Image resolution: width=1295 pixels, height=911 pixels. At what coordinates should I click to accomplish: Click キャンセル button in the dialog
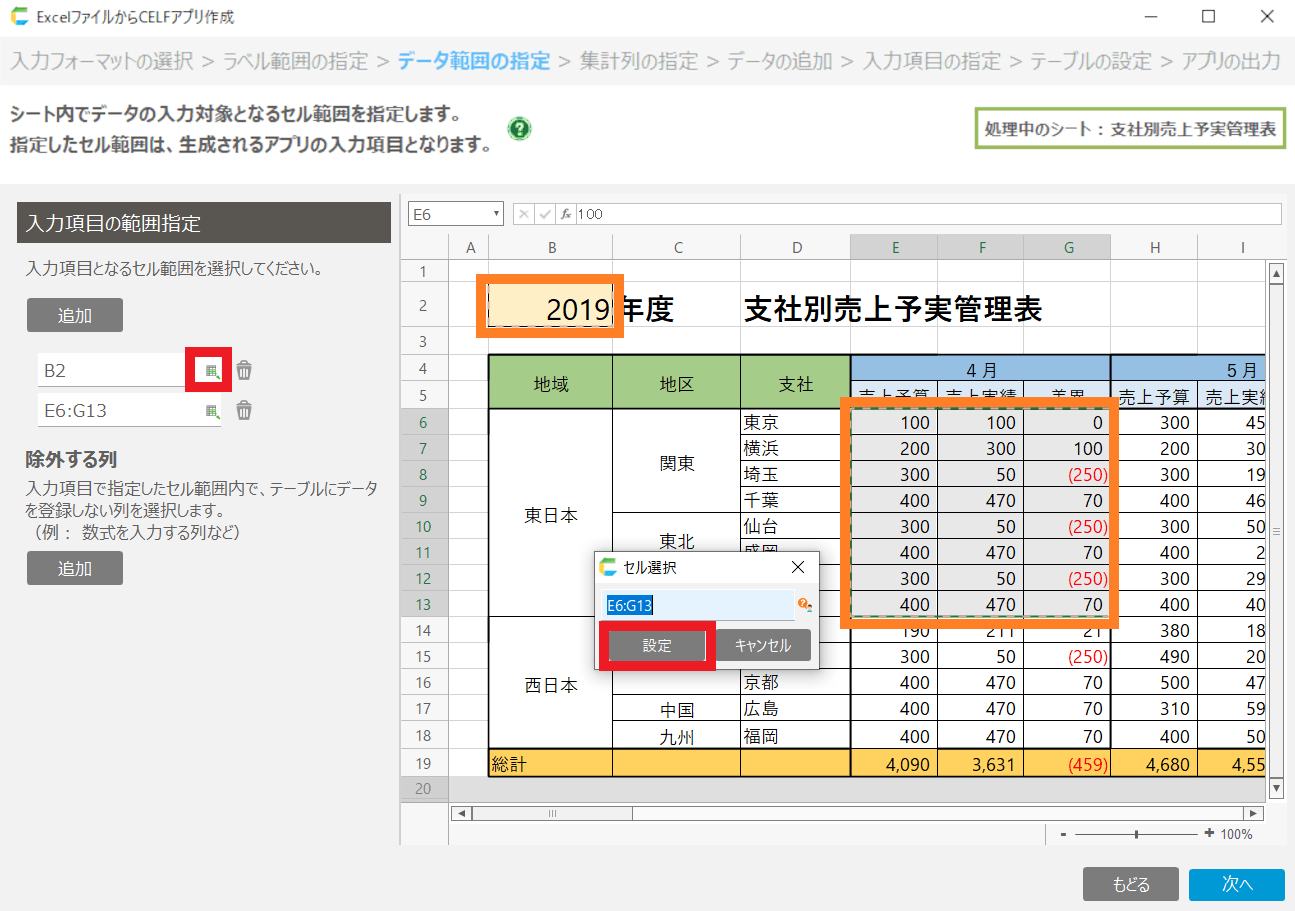point(762,646)
